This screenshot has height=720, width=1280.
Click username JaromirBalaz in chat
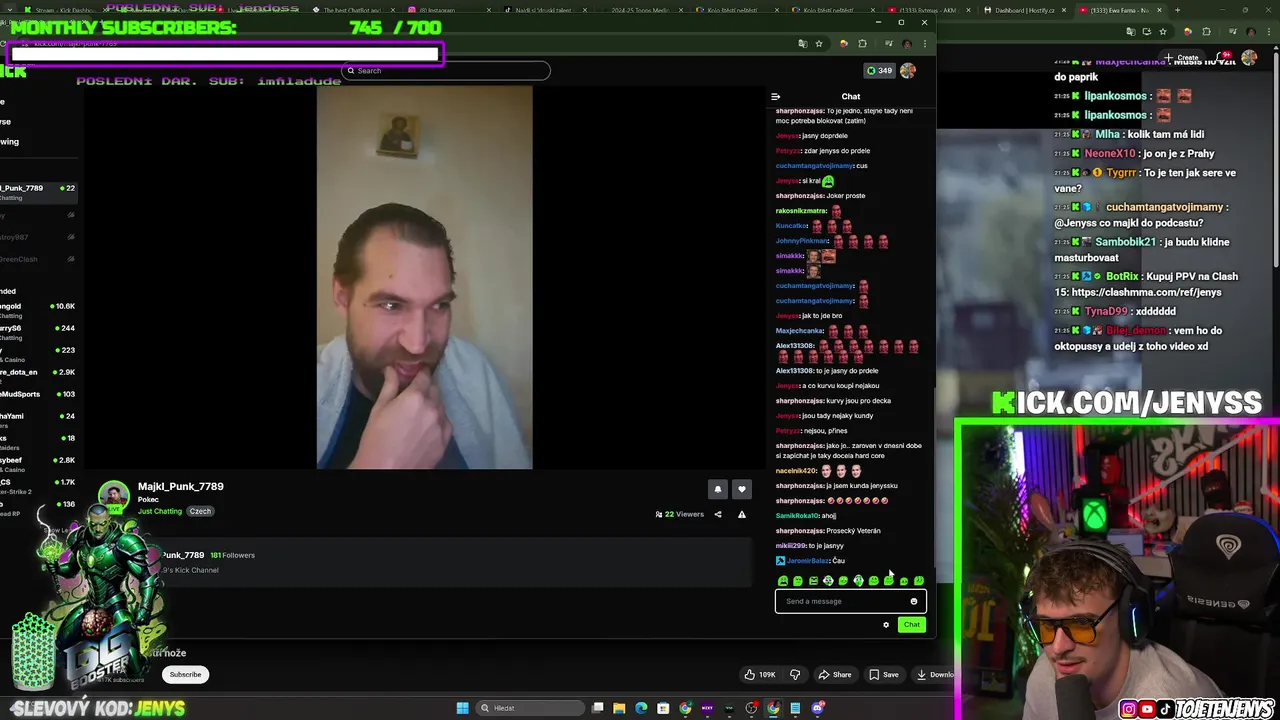pos(810,561)
